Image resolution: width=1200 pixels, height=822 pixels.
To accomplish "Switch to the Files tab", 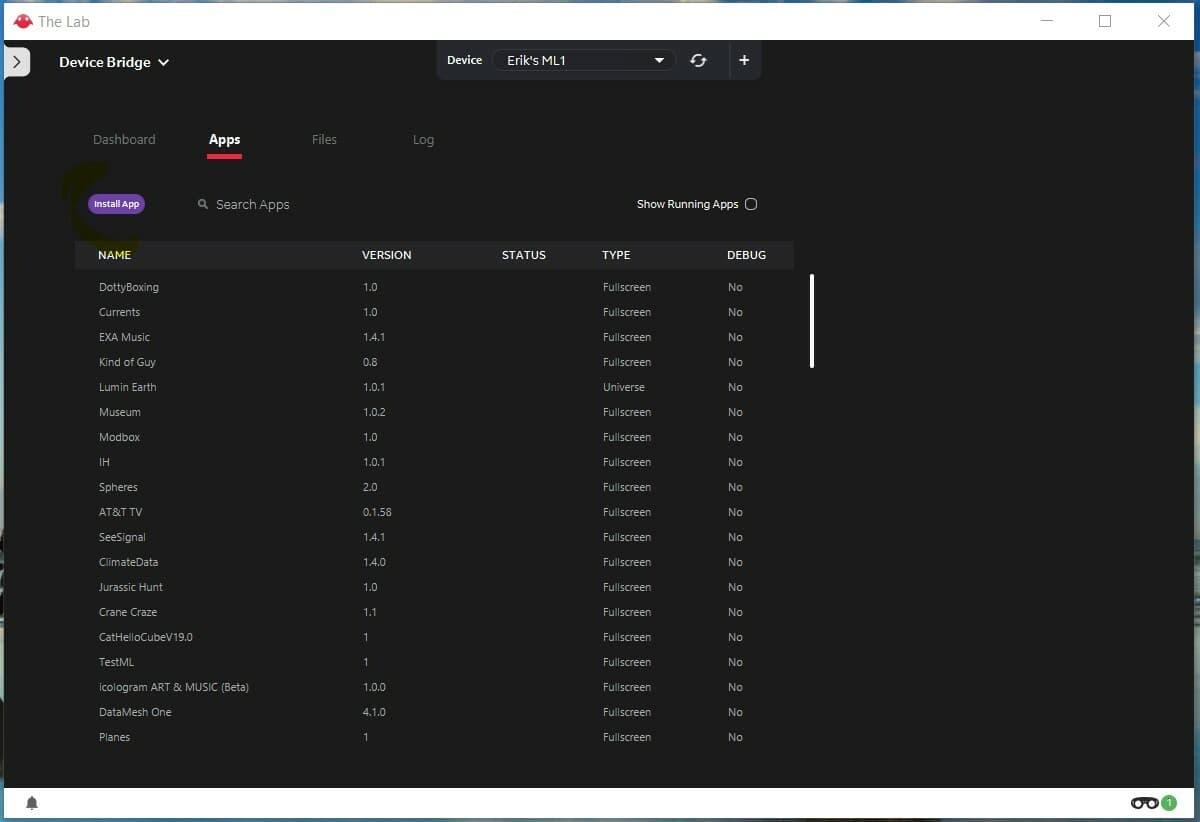I will click(324, 140).
